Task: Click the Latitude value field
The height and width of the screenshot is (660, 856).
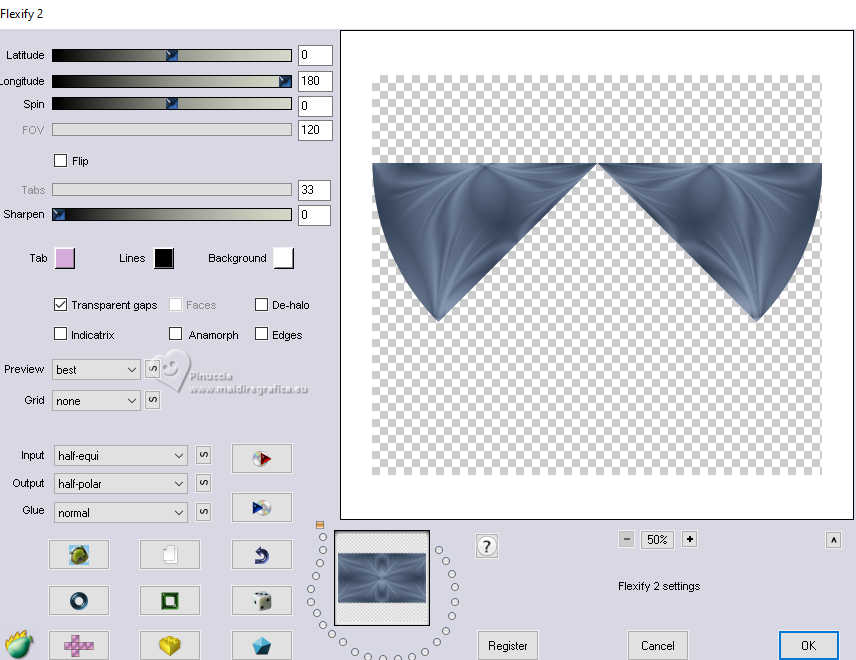Action: pyautogui.click(x=315, y=55)
